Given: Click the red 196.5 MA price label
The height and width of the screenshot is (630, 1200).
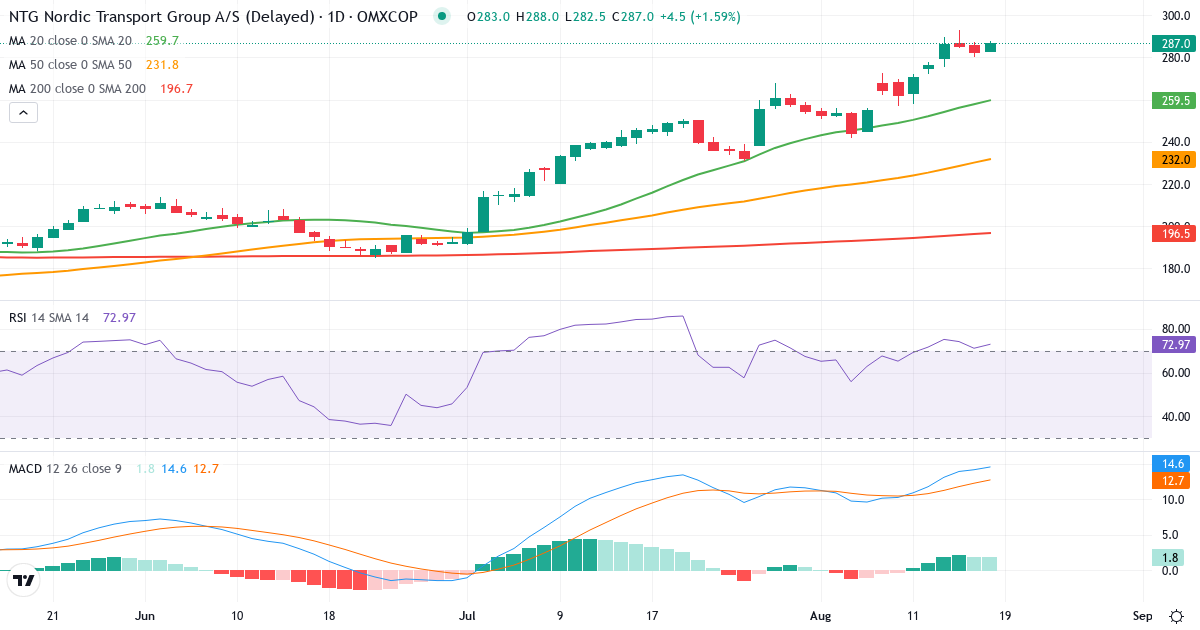Looking at the screenshot, I should click(1175, 234).
